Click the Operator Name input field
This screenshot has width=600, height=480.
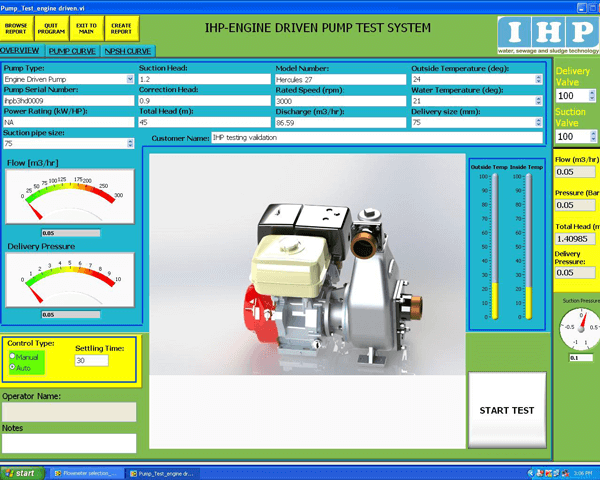pos(68,411)
